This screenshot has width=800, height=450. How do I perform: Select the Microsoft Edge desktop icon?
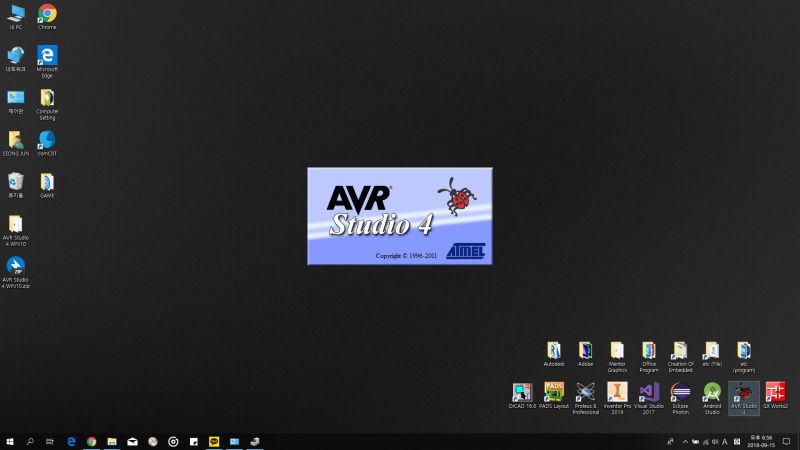(x=47, y=62)
